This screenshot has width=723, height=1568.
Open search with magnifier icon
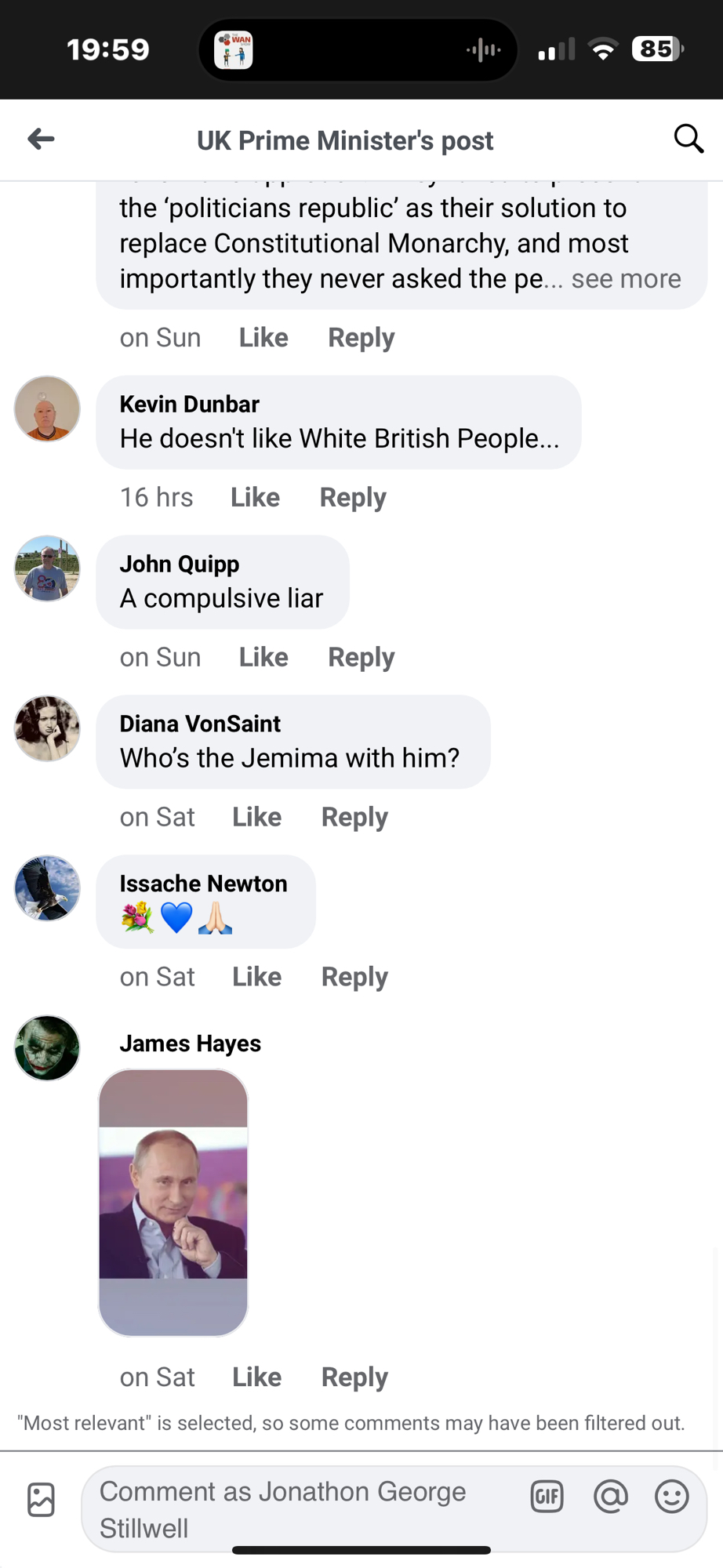688,139
